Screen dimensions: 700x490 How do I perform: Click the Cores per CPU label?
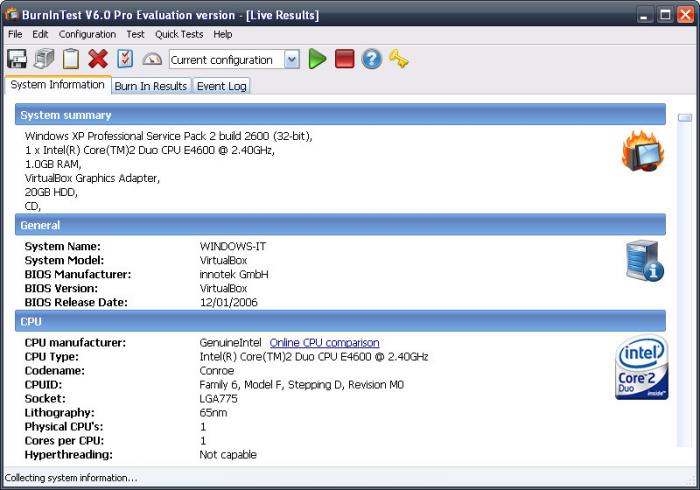point(64,441)
